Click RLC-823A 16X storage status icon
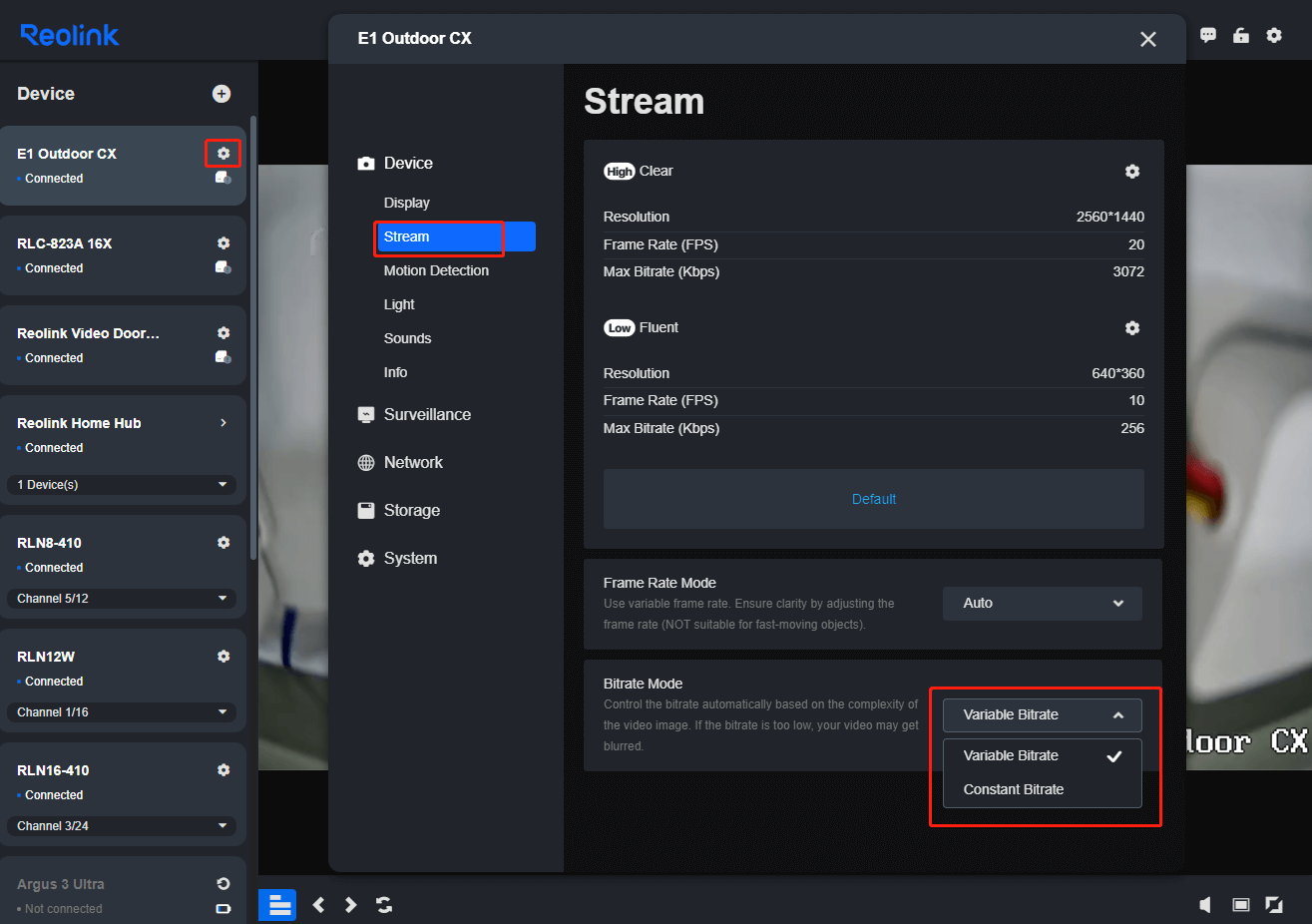Image resolution: width=1312 pixels, height=924 pixels. pos(223,267)
